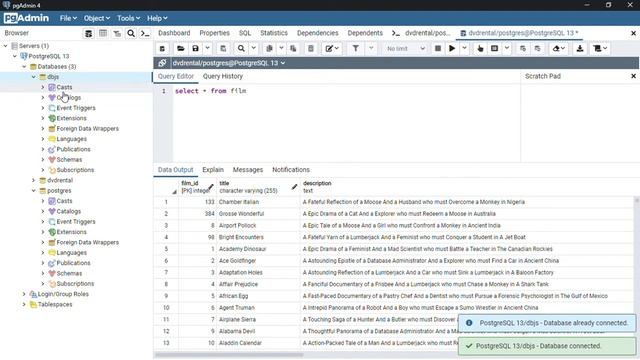Click the Explain hand icon
This screenshot has width=640, height=360.
pyautogui.click(x=480, y=49)
